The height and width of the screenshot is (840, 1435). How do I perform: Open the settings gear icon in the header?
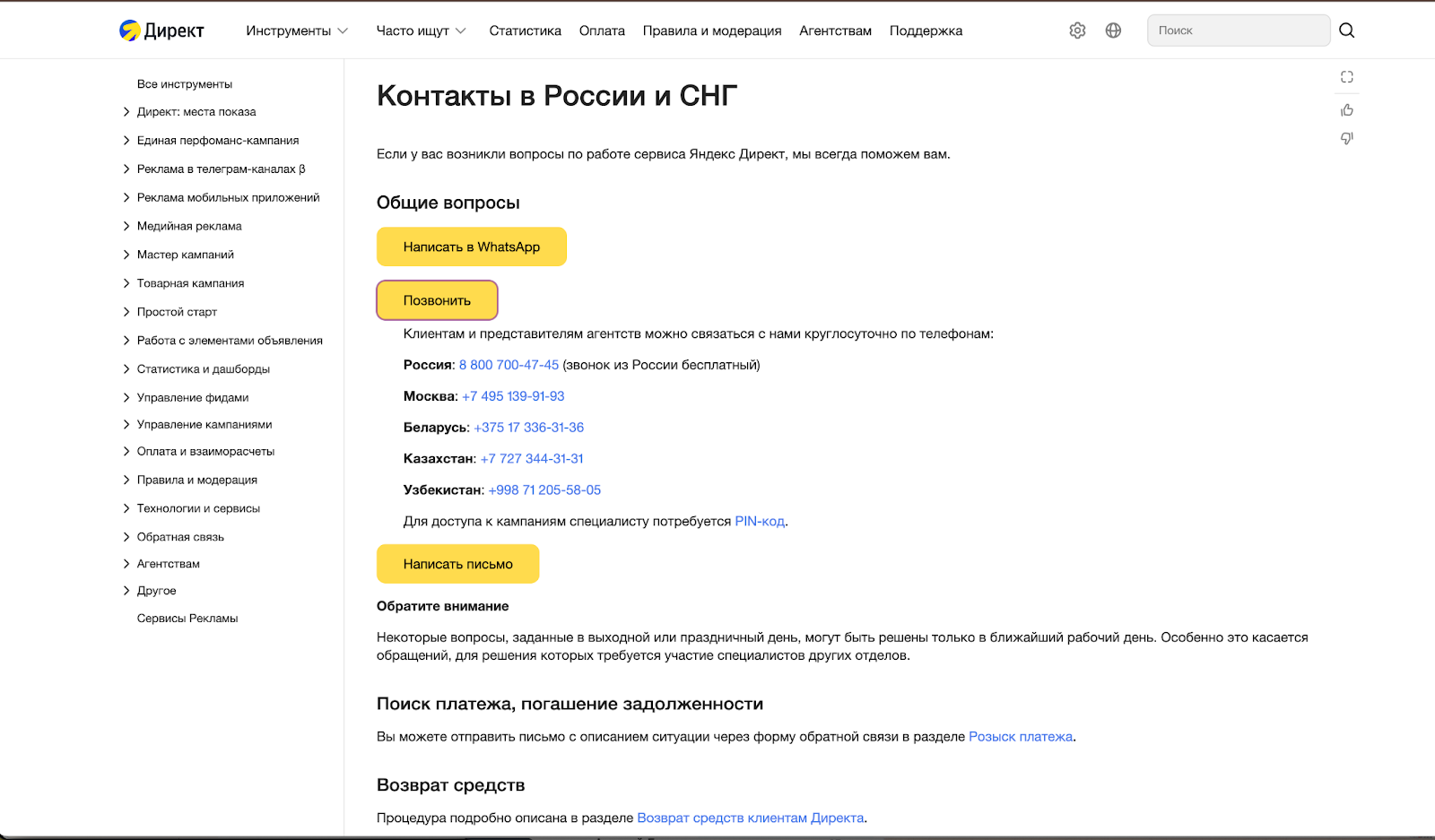tap(1077, 30)
